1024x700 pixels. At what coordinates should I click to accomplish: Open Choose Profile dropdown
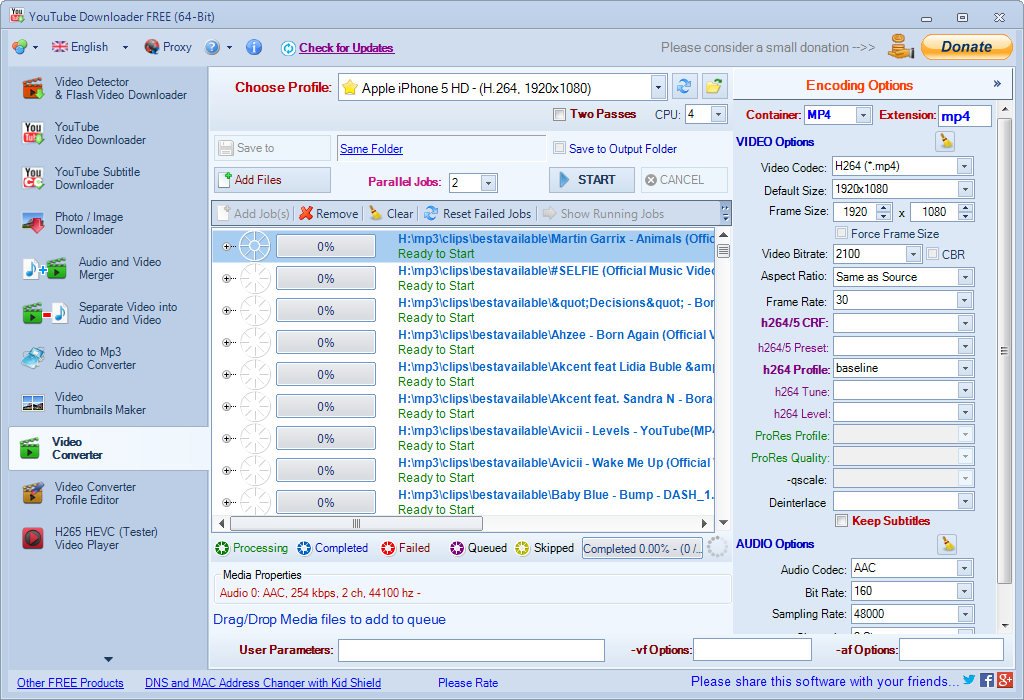tap(658, 87)
